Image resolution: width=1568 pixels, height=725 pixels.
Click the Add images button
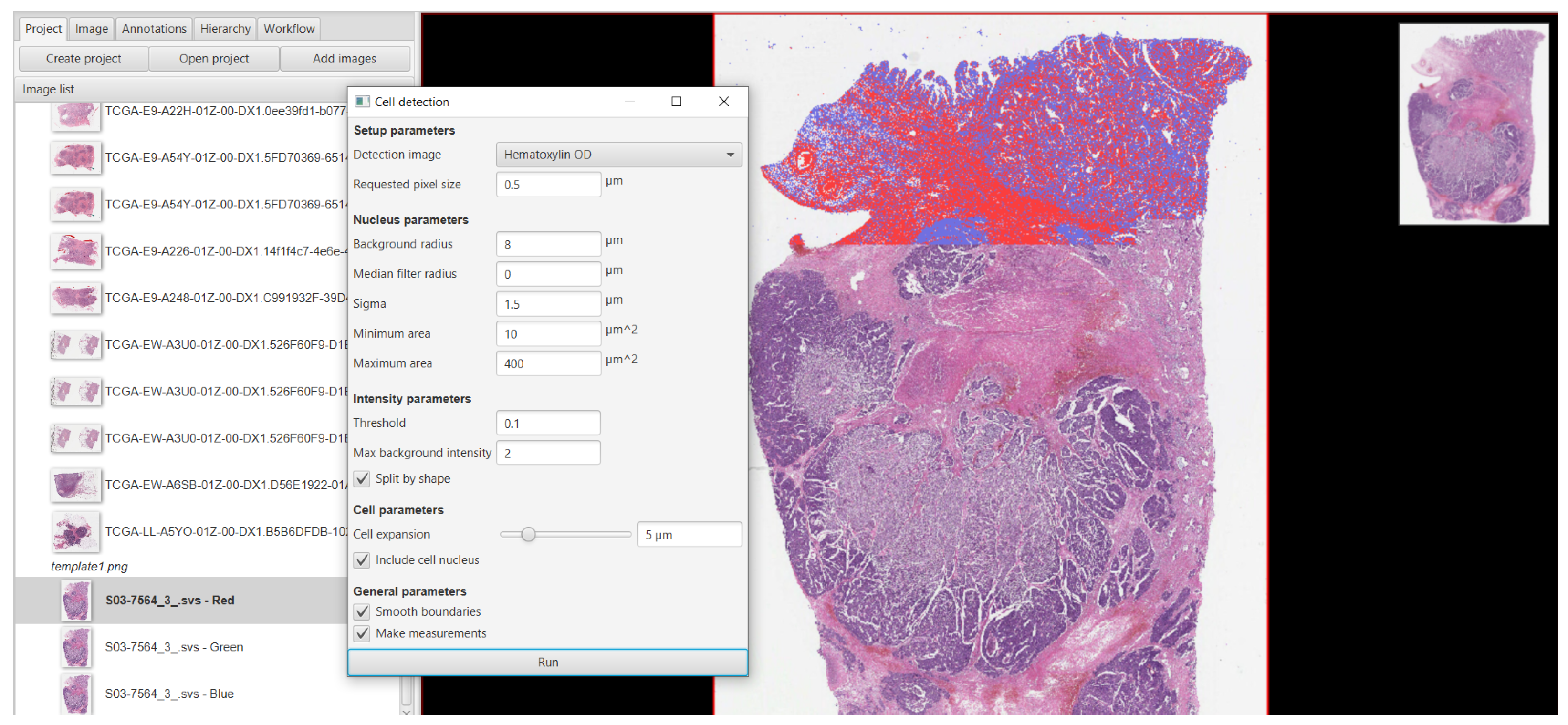344,58
